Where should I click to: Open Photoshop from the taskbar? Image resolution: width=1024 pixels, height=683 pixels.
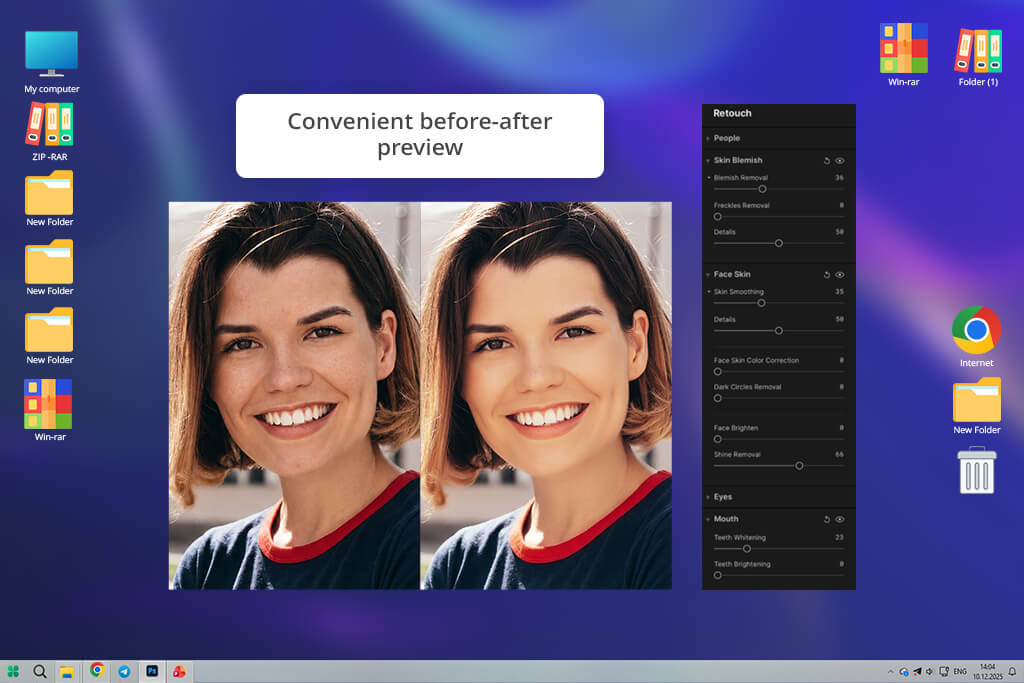(x=152, y=671)
